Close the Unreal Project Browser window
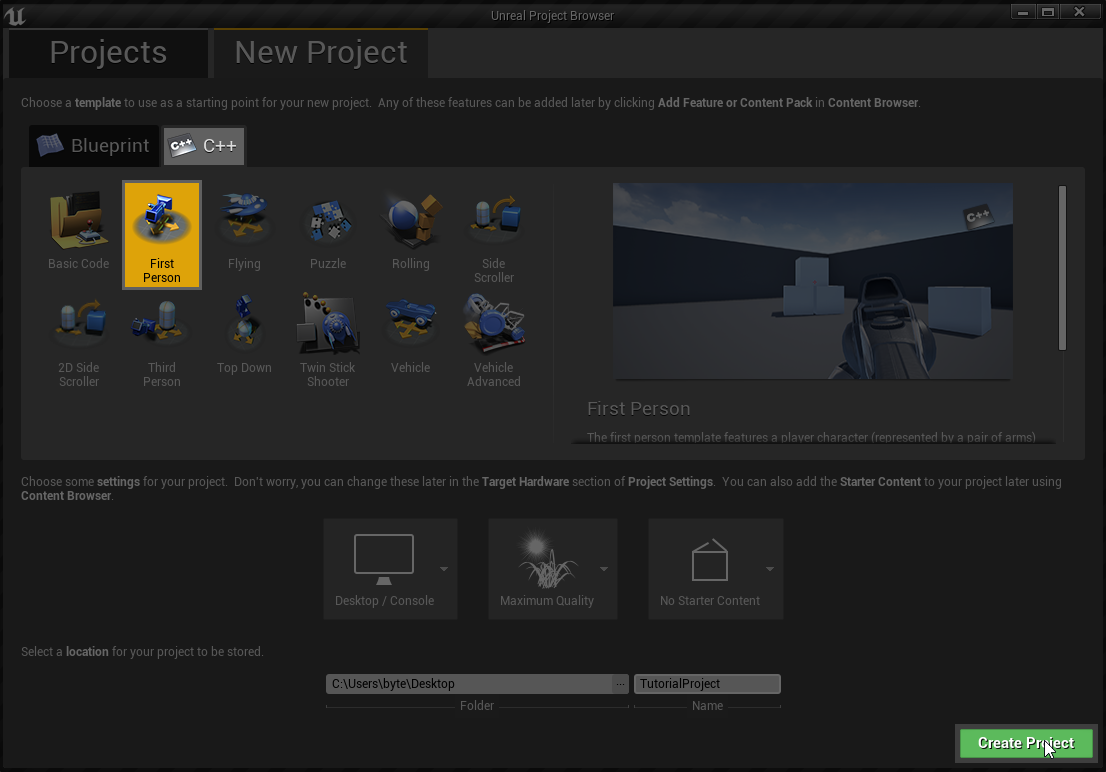The image size is (1106, 772). click(1079, 12)
